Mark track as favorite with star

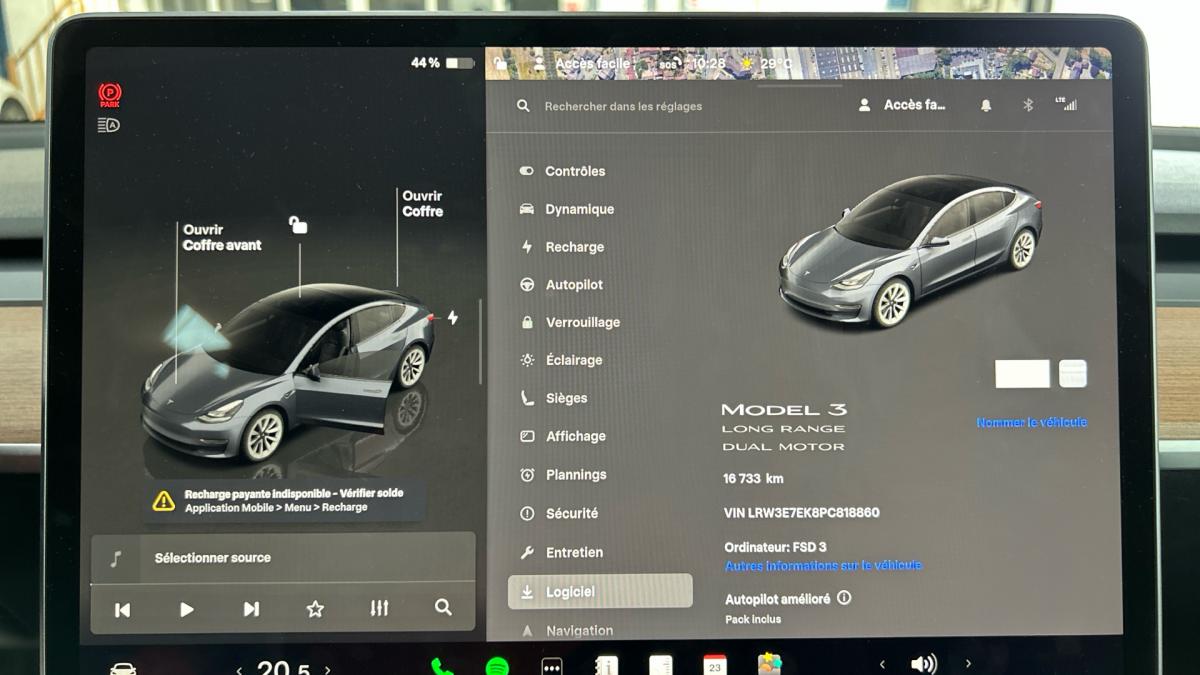coord(315,609)
